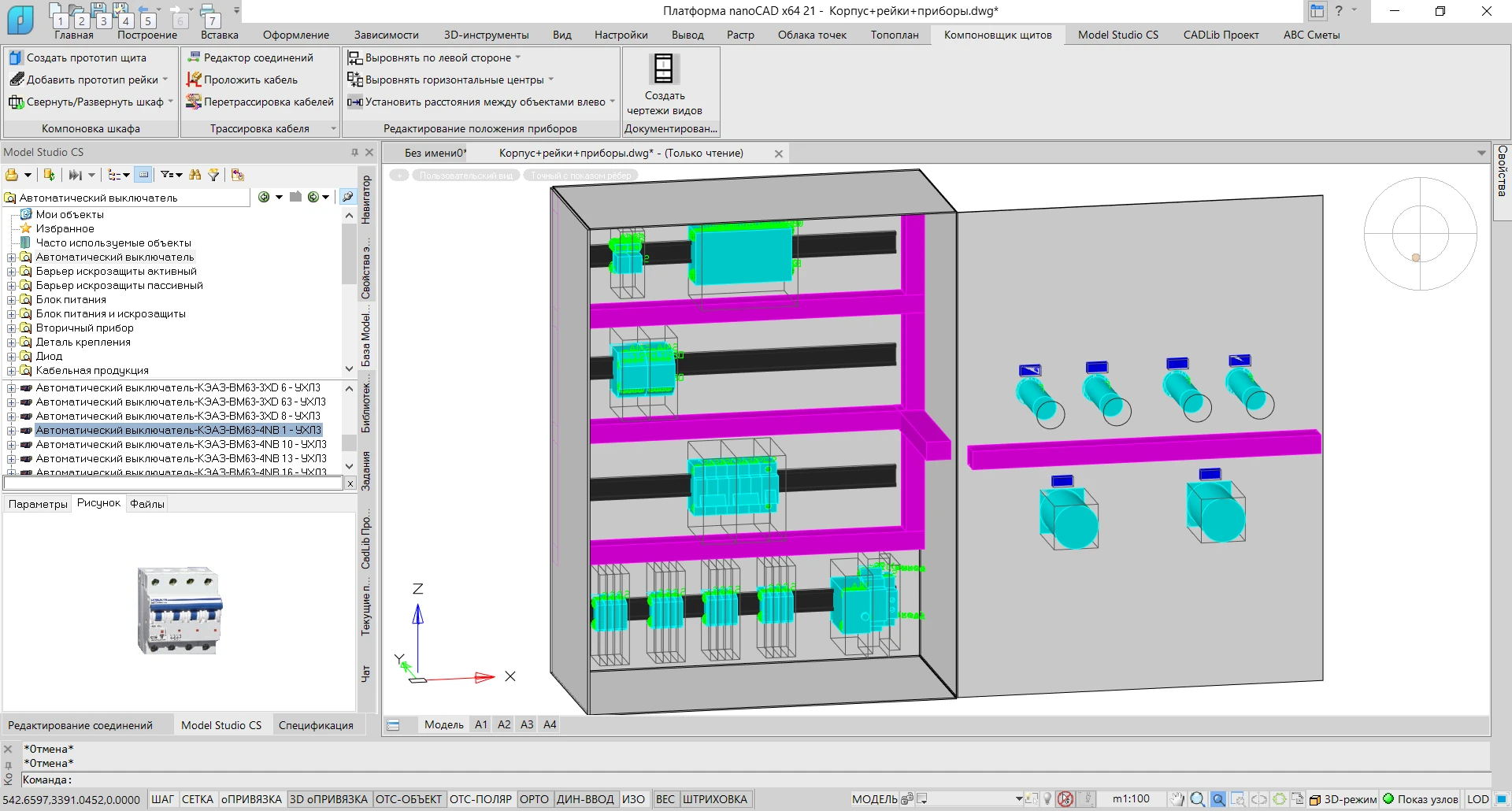Expand the Блок питания tree folder
Image resolution: width=1512 pixels, height=811 pixels.
click(12, 300)
